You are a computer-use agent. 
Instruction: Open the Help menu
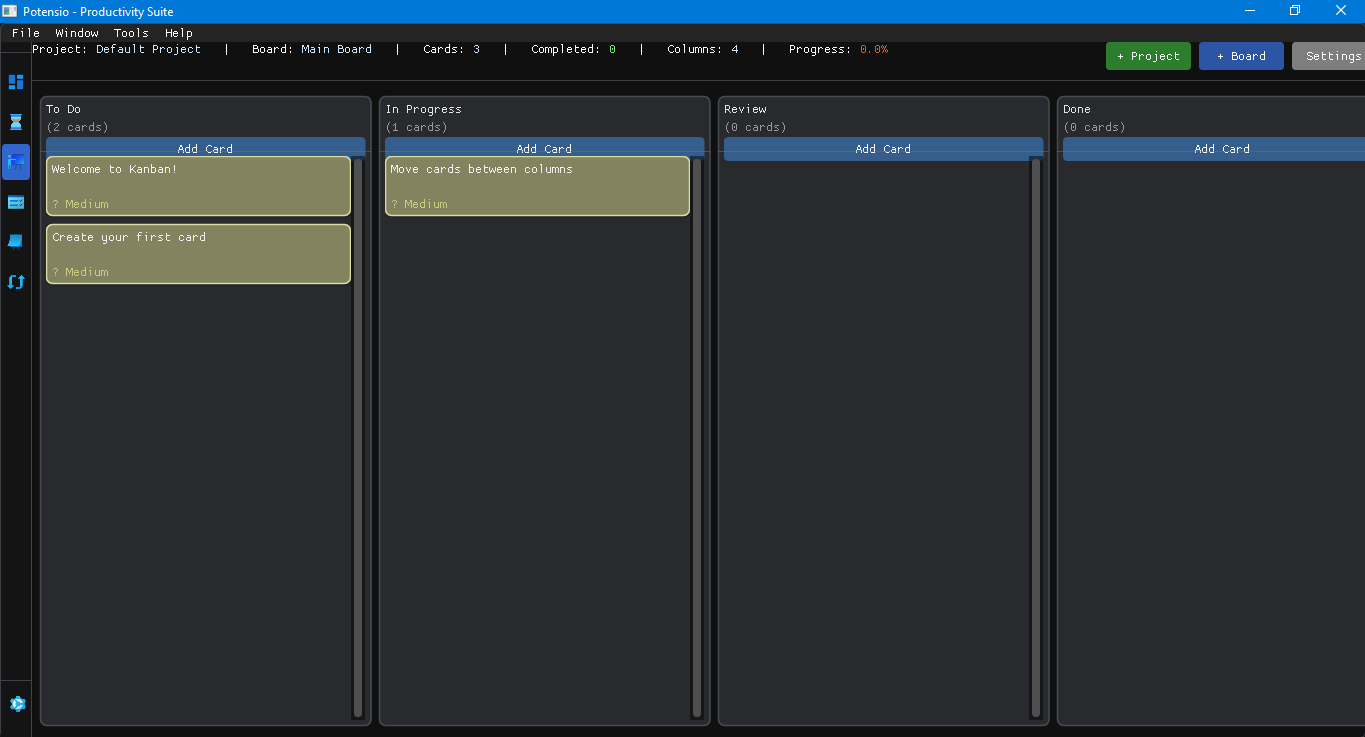pyautogui.click(x=179, y=33)
